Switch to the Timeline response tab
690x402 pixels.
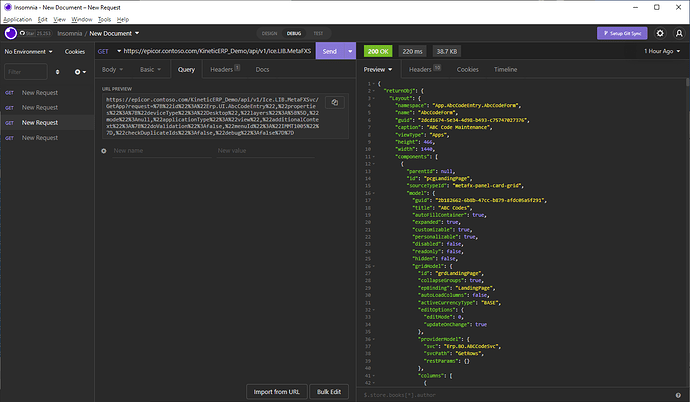(505, 69)
